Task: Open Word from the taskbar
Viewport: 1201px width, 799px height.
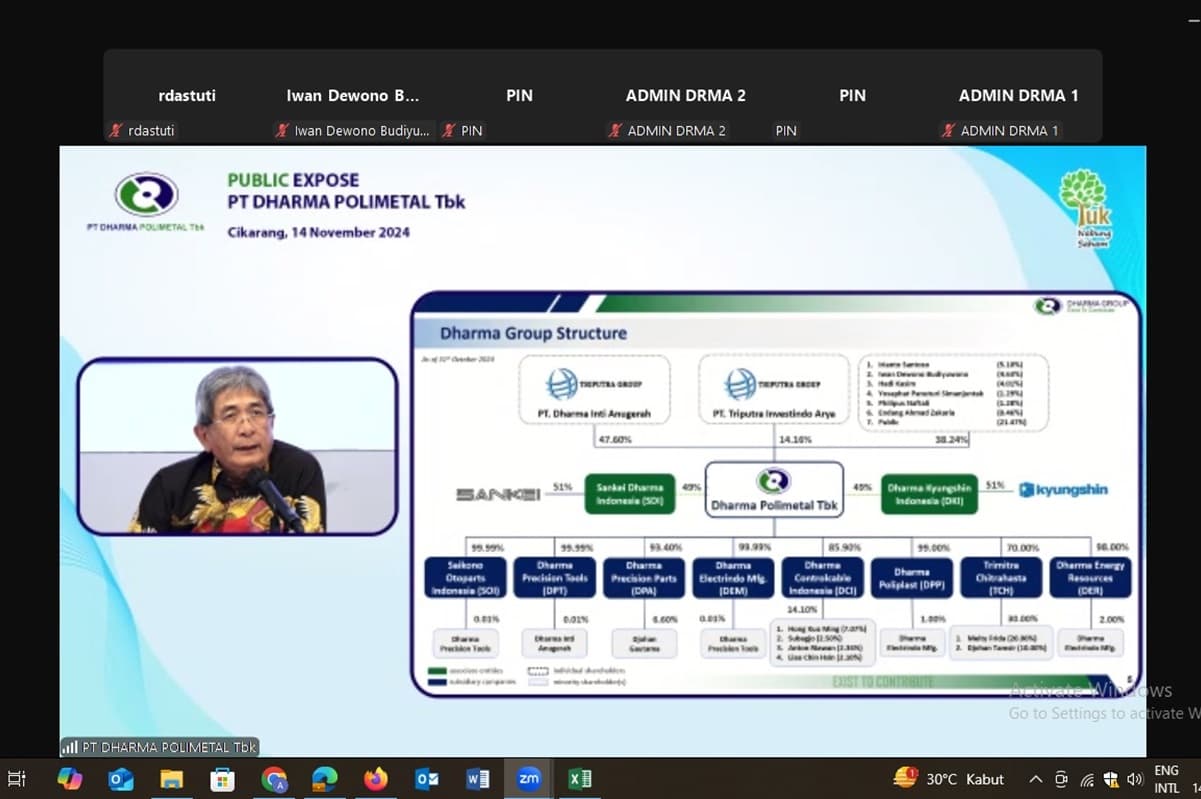Action: click(x=478, y=779)
